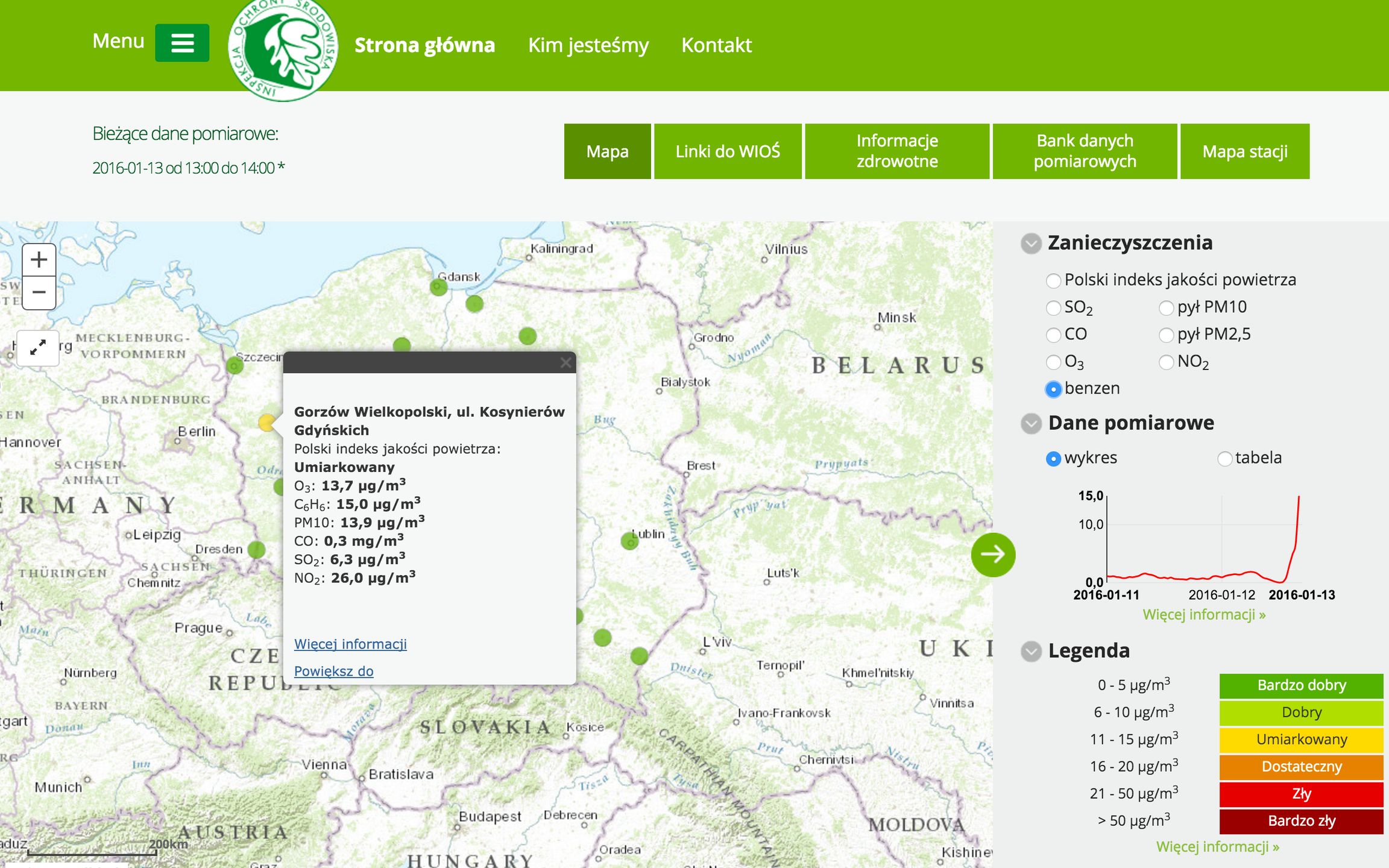Open the Bank danych pomiarowych tab
This screenshot has height=868, width=1389.
[1084, 151]
